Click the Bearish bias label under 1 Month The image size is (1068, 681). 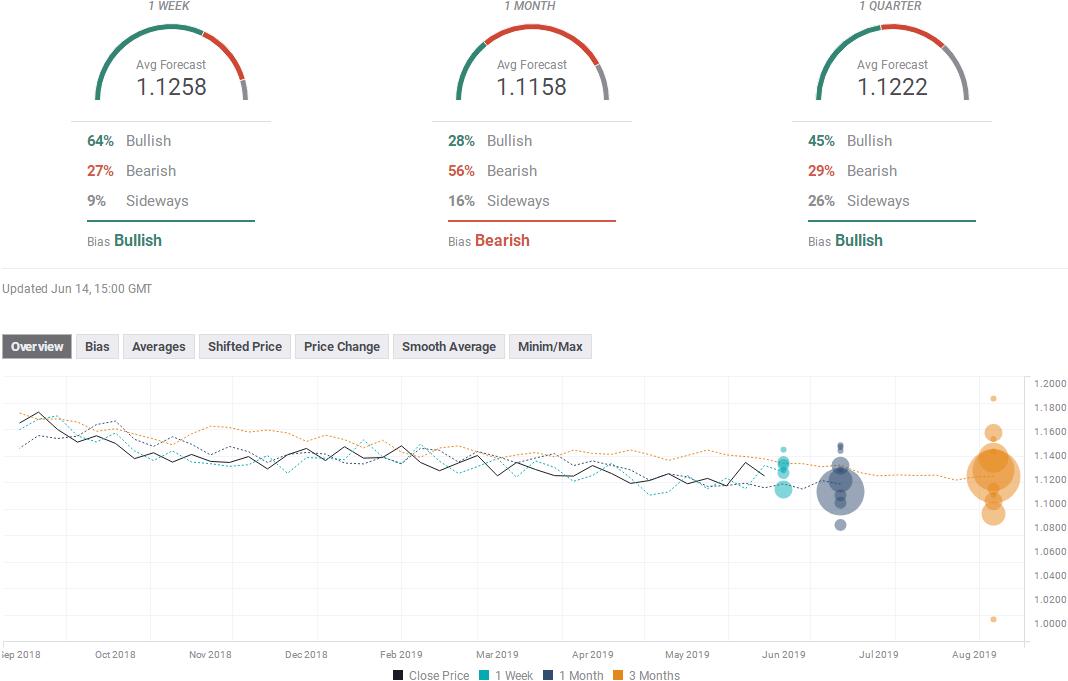[x=502, y=241]
